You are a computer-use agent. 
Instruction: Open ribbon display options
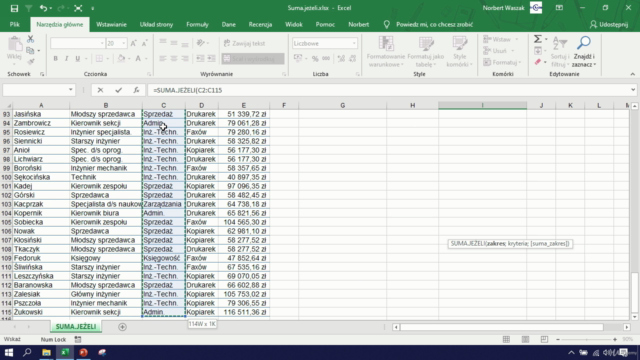559,8
